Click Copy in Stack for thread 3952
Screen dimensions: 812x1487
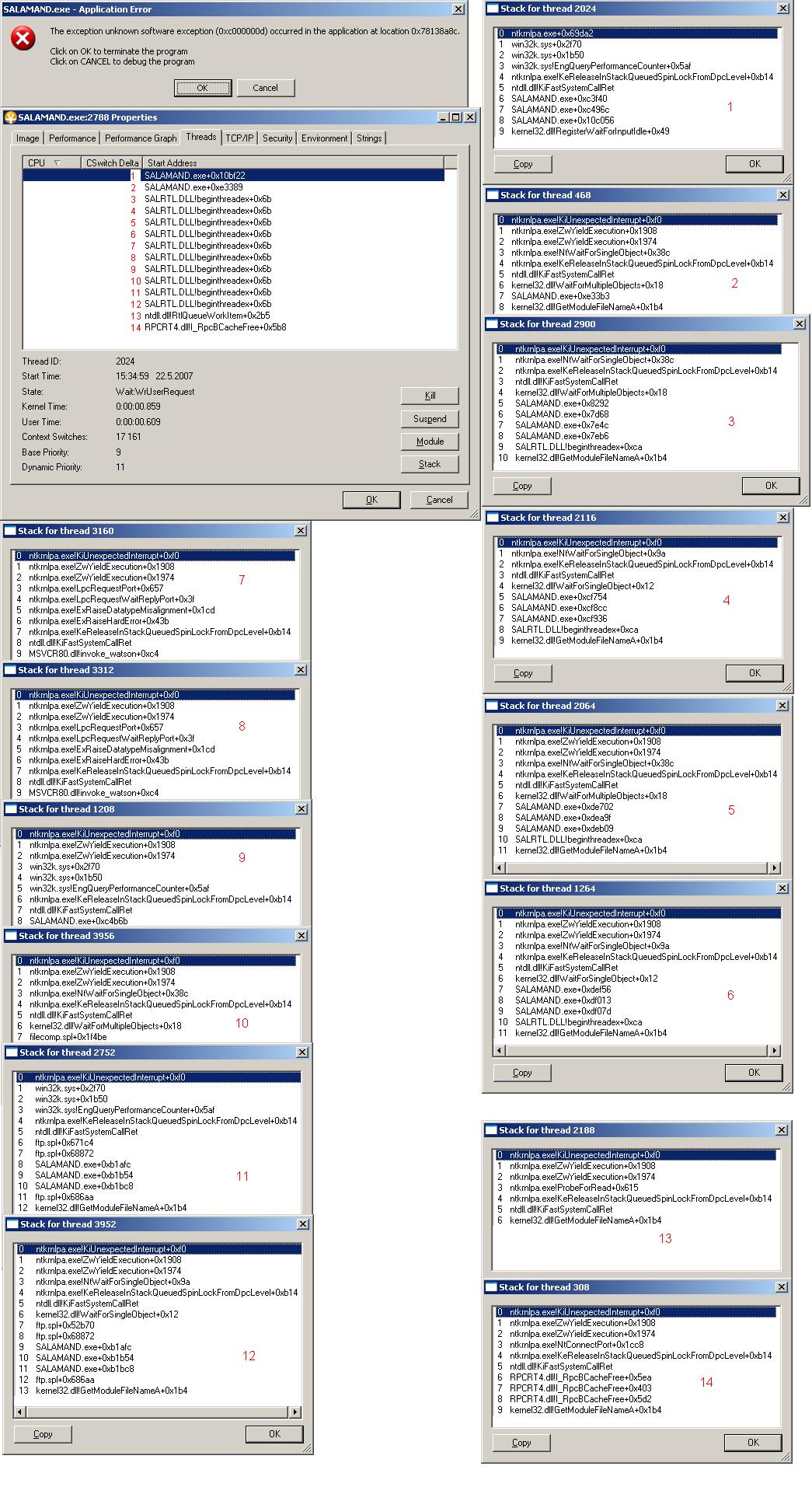tap(43, 1434)
